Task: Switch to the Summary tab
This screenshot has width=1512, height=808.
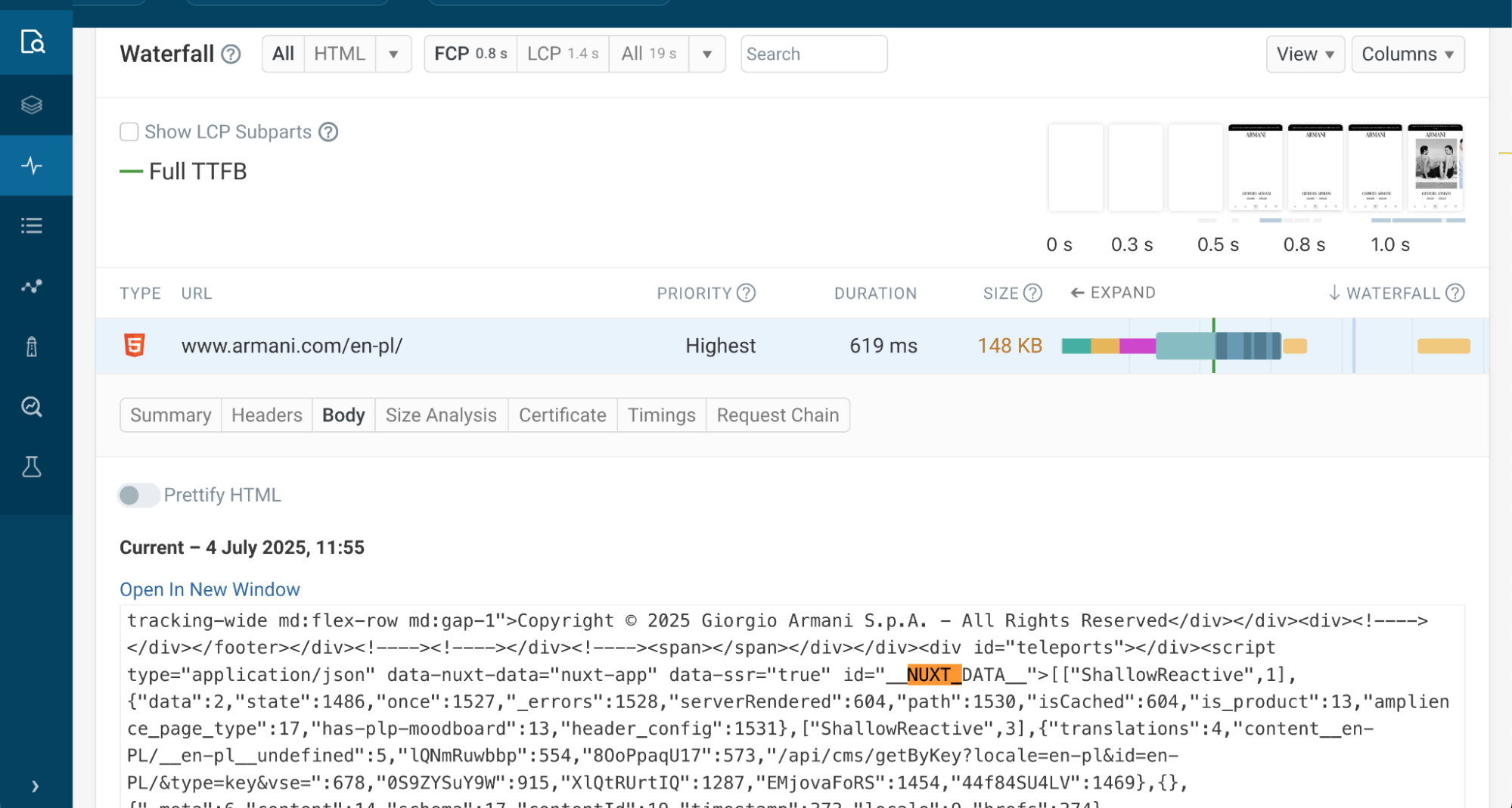Action: pyautogui.click(x=171, y=415)
